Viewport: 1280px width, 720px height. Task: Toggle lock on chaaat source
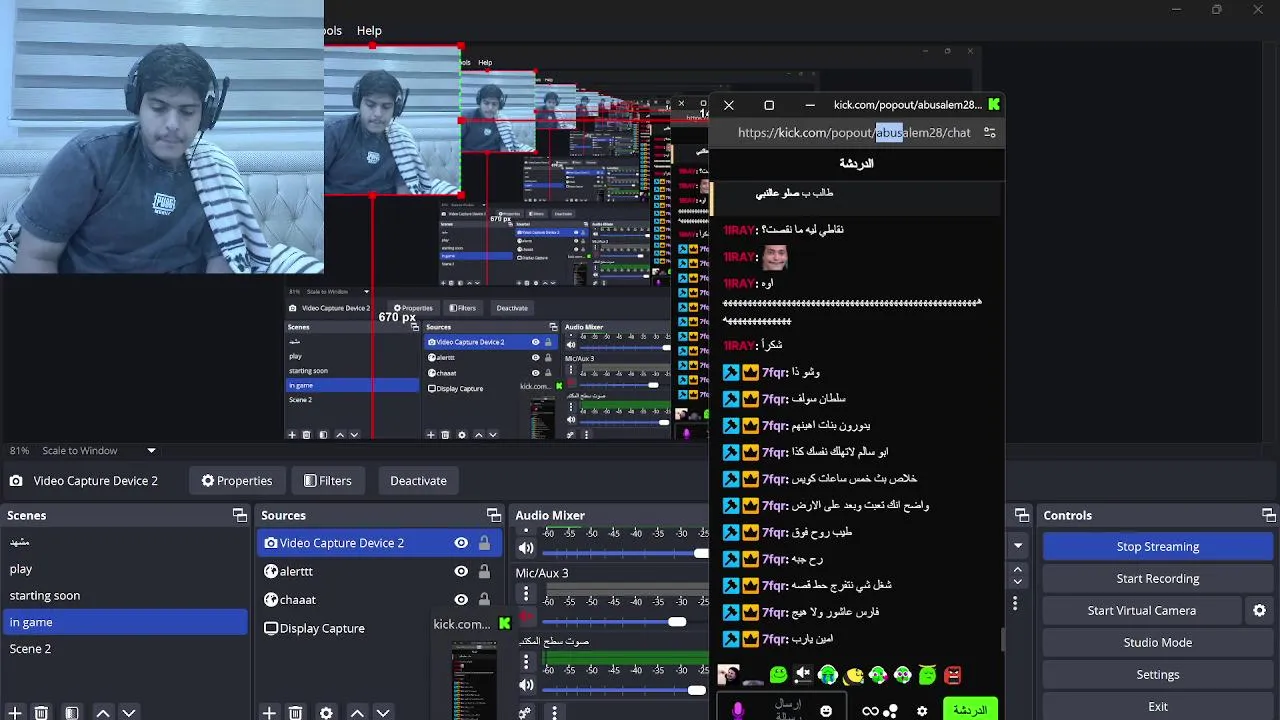[x=484, y=600]
